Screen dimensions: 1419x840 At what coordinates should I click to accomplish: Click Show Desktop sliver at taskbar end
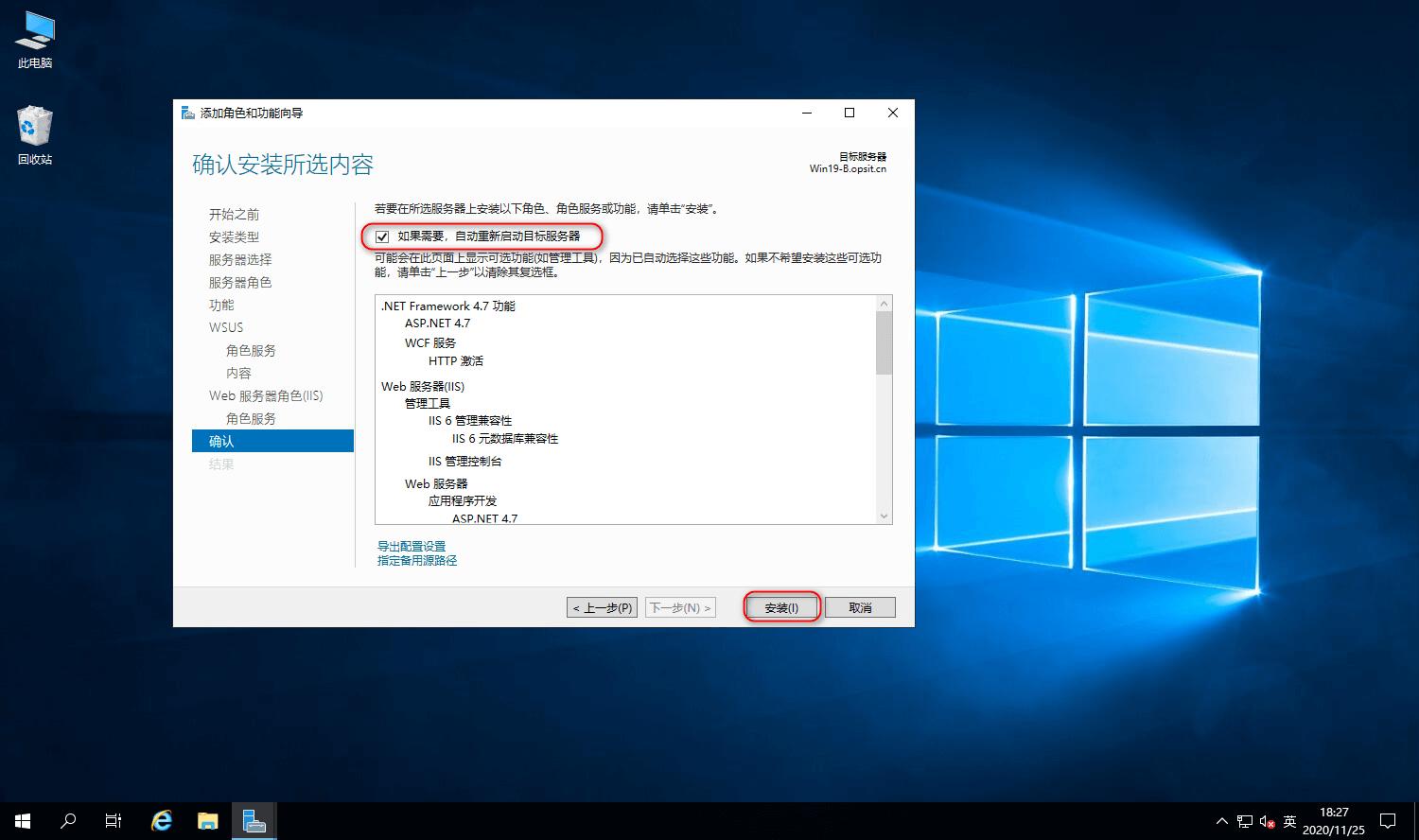1415,821
